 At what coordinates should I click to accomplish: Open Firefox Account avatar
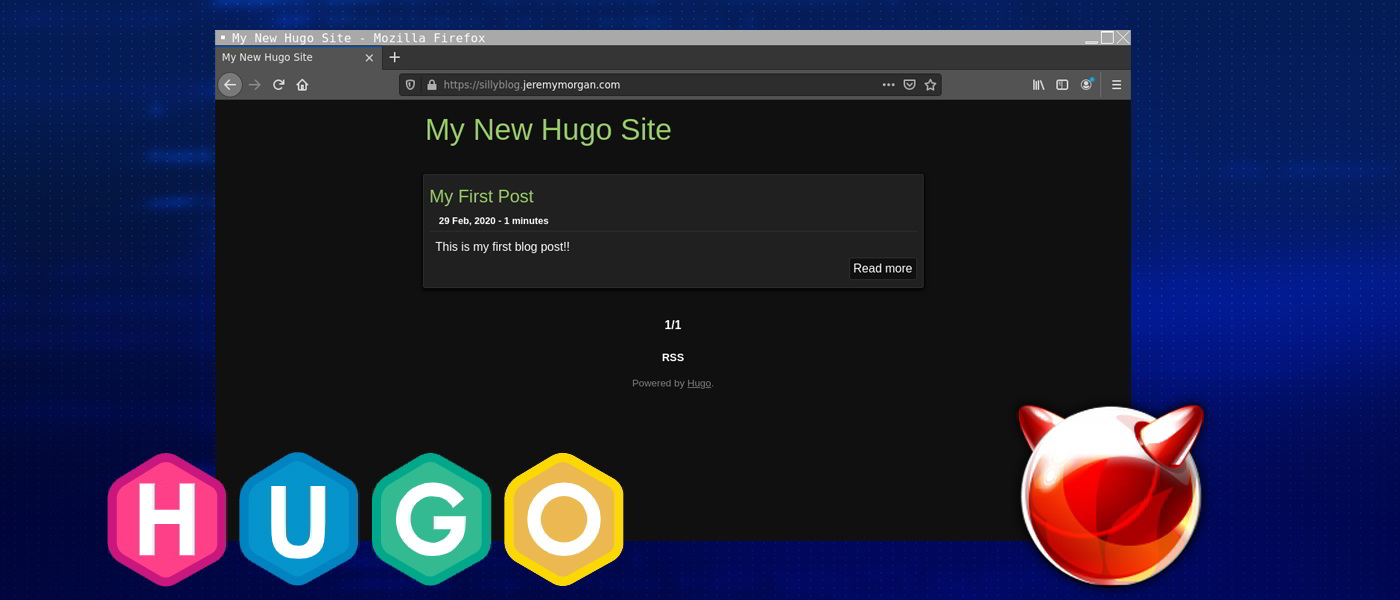pos(1087,85)
